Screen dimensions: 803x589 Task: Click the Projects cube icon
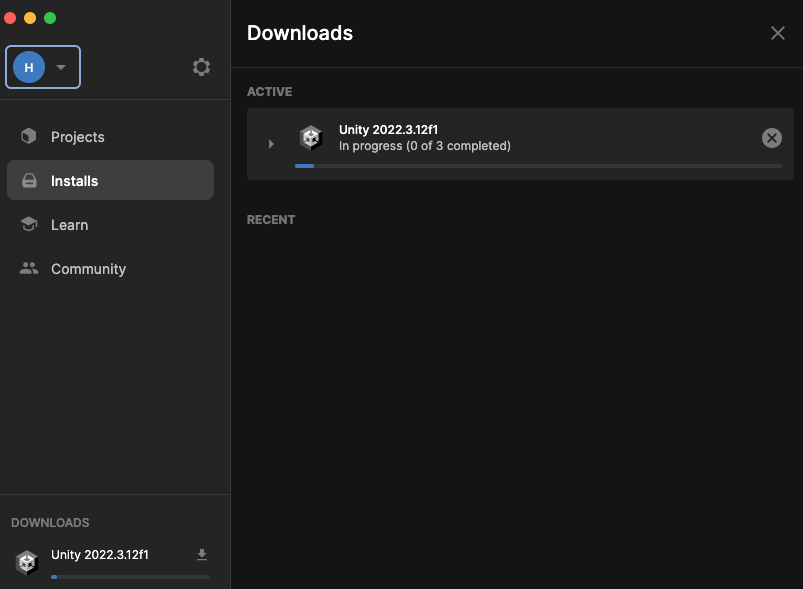pyautogui.click(x=29, y=137)
